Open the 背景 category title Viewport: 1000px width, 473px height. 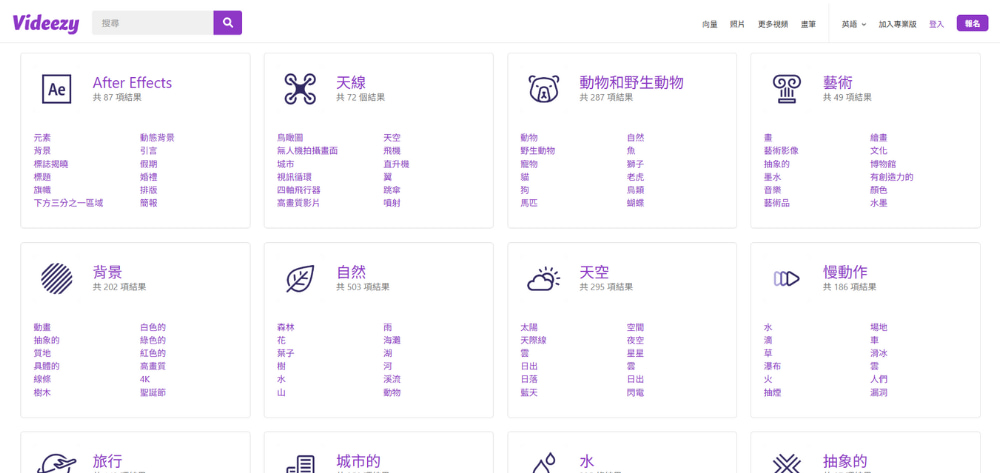(107, 272)
